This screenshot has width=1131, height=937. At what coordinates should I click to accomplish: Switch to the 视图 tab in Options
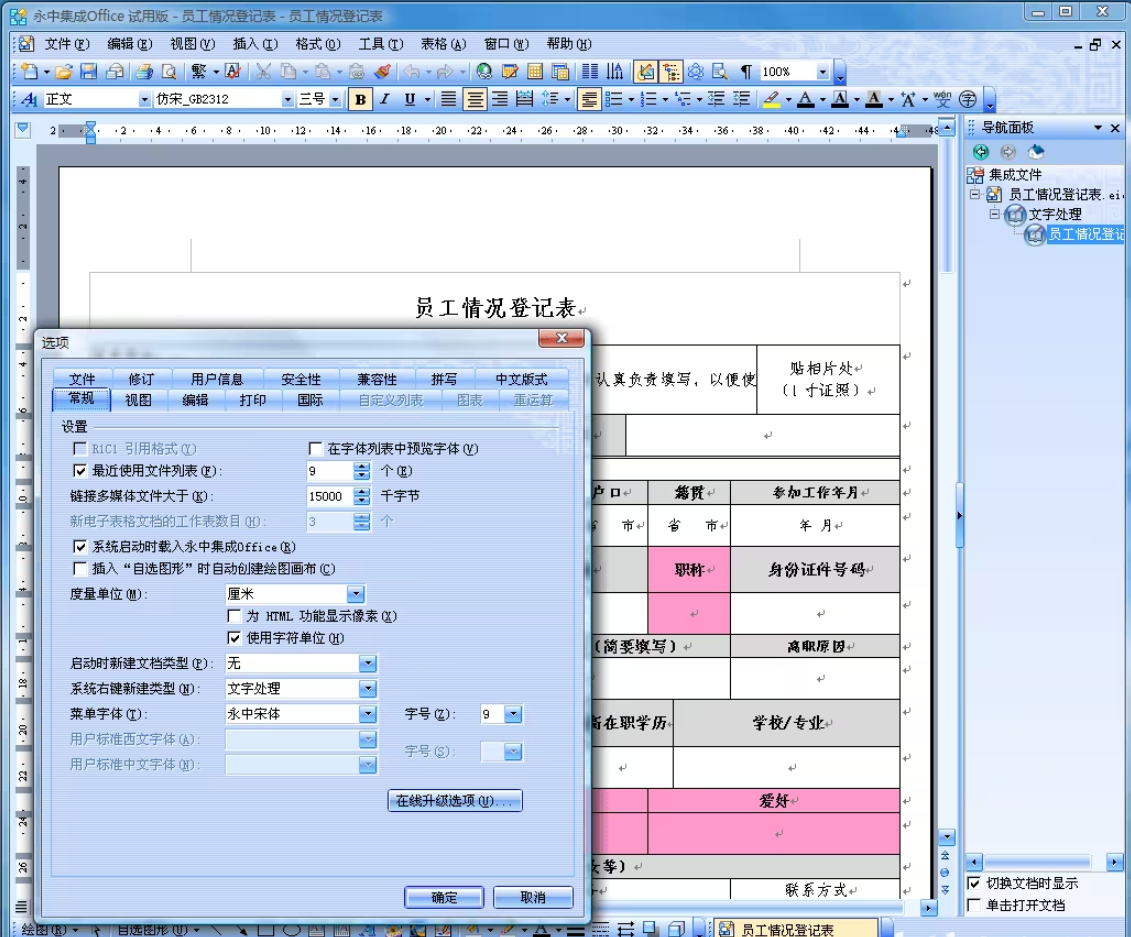tap(138, 400)
